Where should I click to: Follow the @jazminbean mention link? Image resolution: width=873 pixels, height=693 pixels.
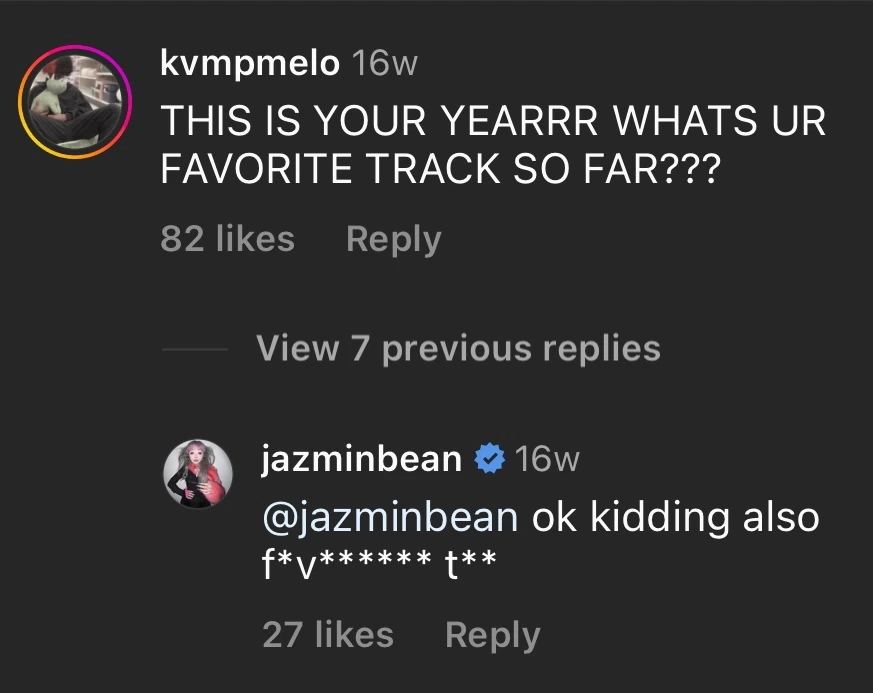tap(390, 517)
